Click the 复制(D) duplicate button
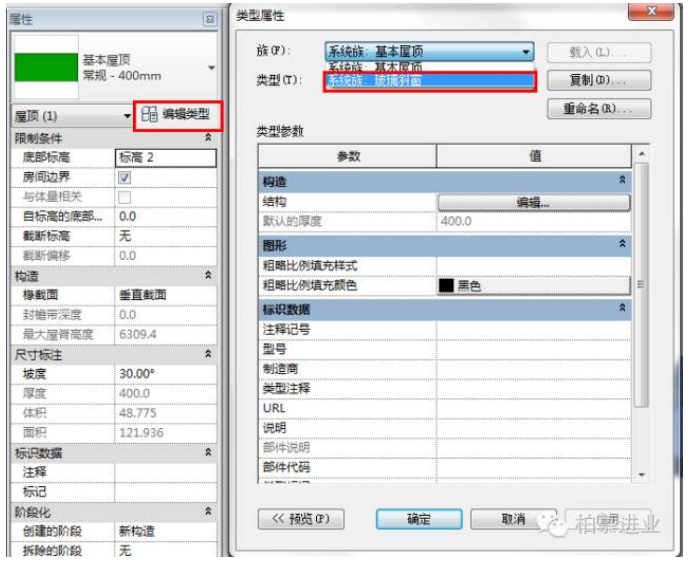693x564 pixels. click(599, 80)
